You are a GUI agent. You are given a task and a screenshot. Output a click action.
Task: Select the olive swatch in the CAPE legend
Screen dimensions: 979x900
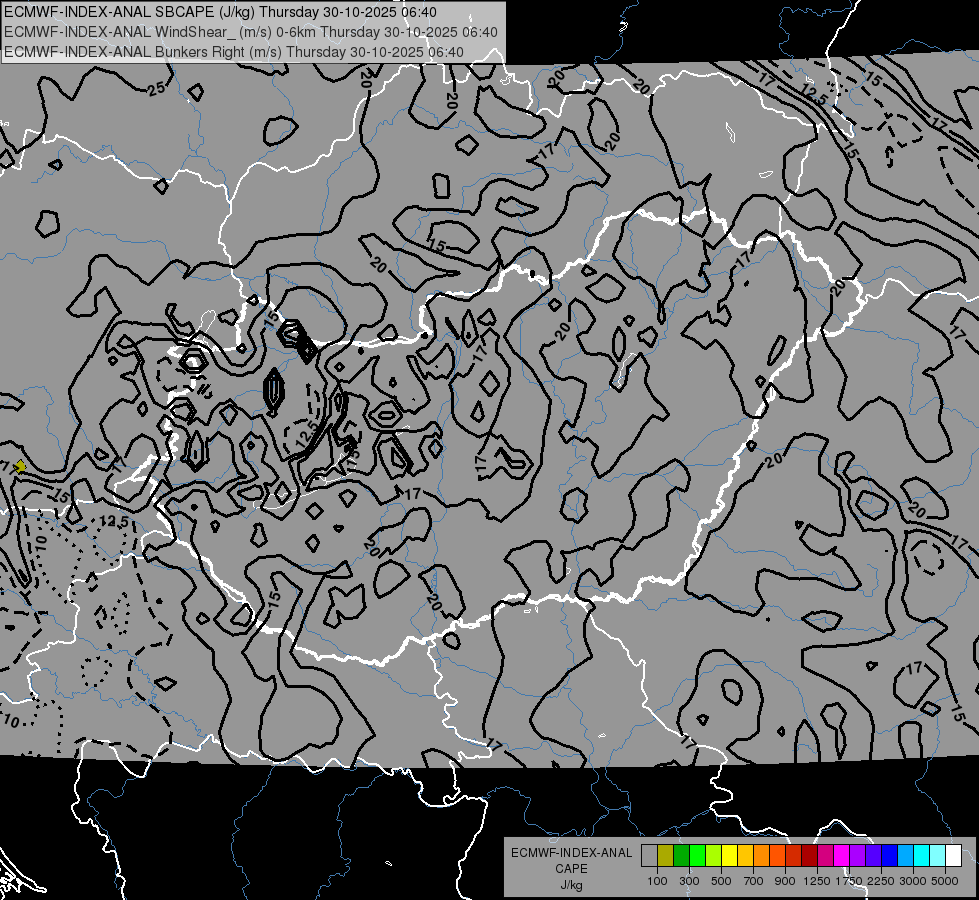coord(666,855)
